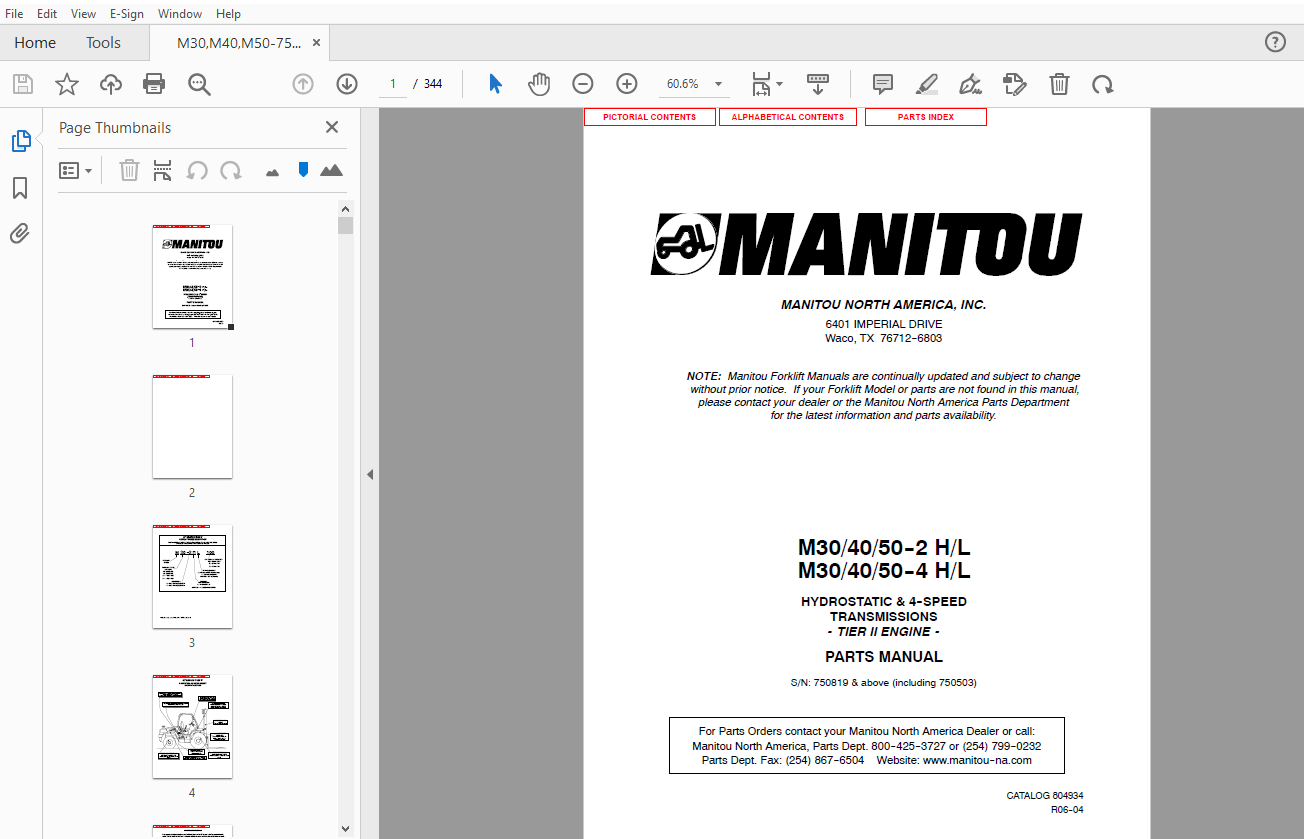Select page 1 thumbnail
Viewport: 1304px width, 839px height.
coord(192,277)
